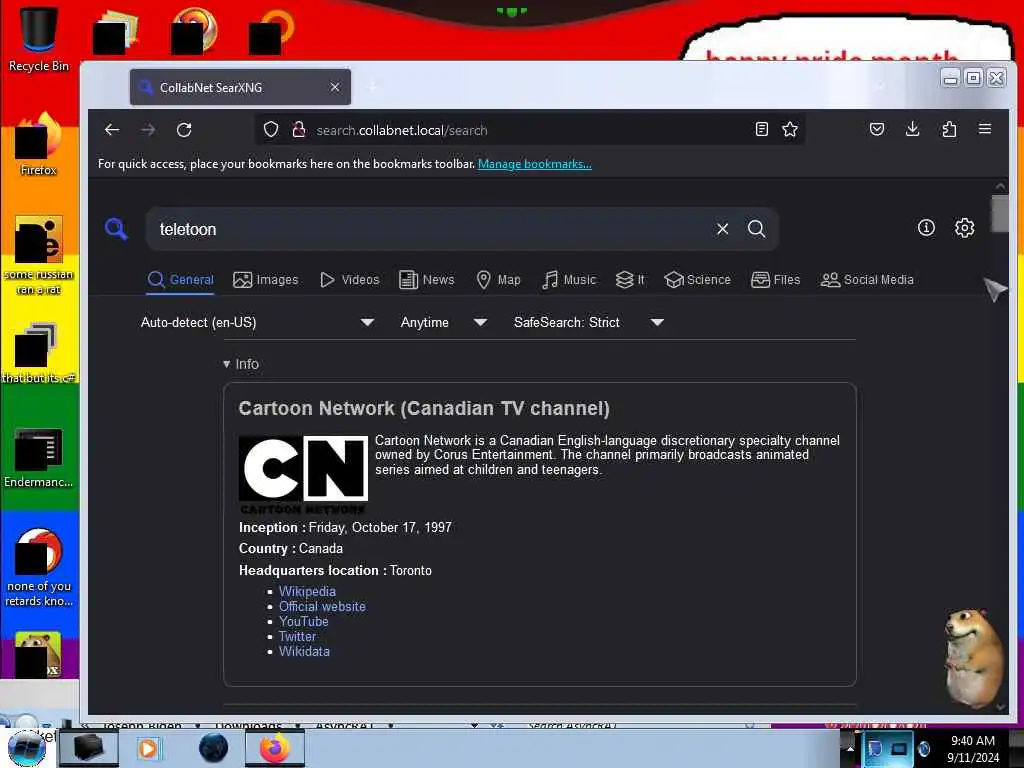
Task: Open the Wikidata link
Action: pos(304,652)
